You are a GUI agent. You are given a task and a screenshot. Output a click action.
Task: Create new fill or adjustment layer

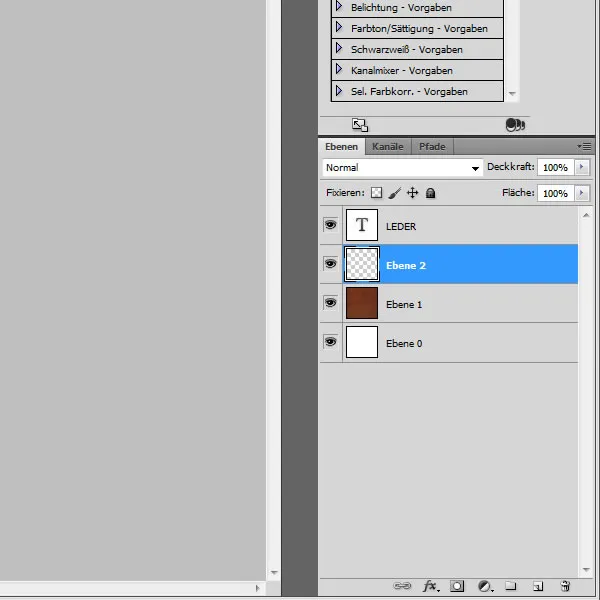pyautogui.click(x=484, y=586)
